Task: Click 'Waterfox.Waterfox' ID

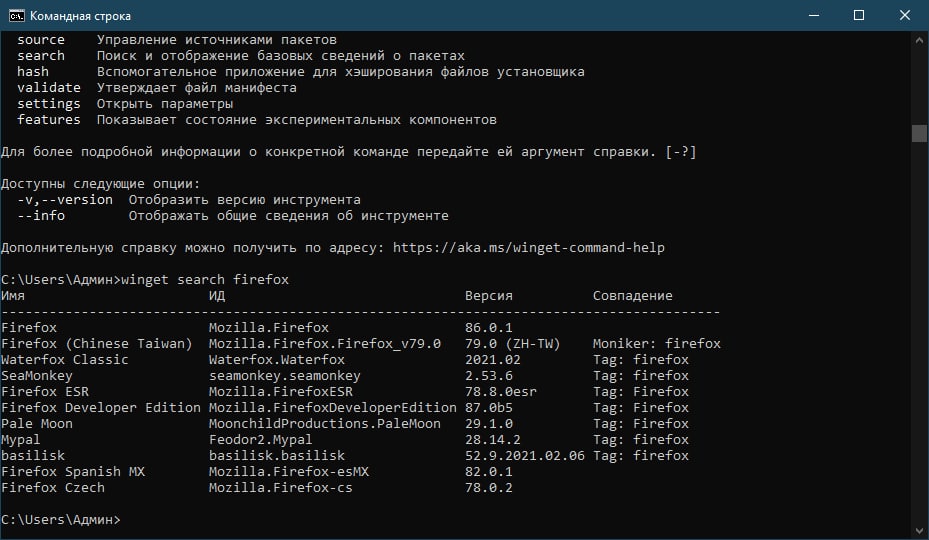Action: coord(277,360)
